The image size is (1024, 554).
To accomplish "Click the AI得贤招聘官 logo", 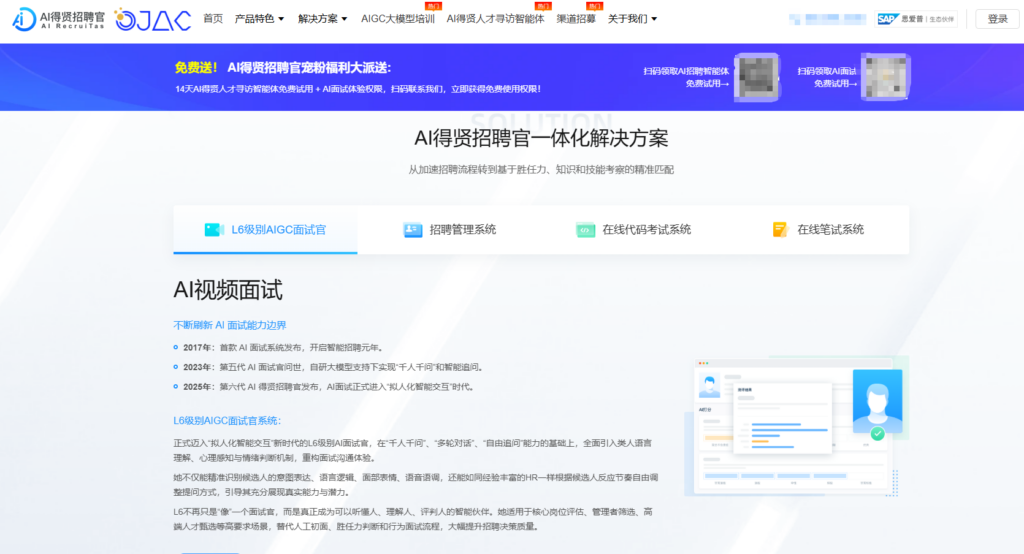I will [x=58, y=19].
